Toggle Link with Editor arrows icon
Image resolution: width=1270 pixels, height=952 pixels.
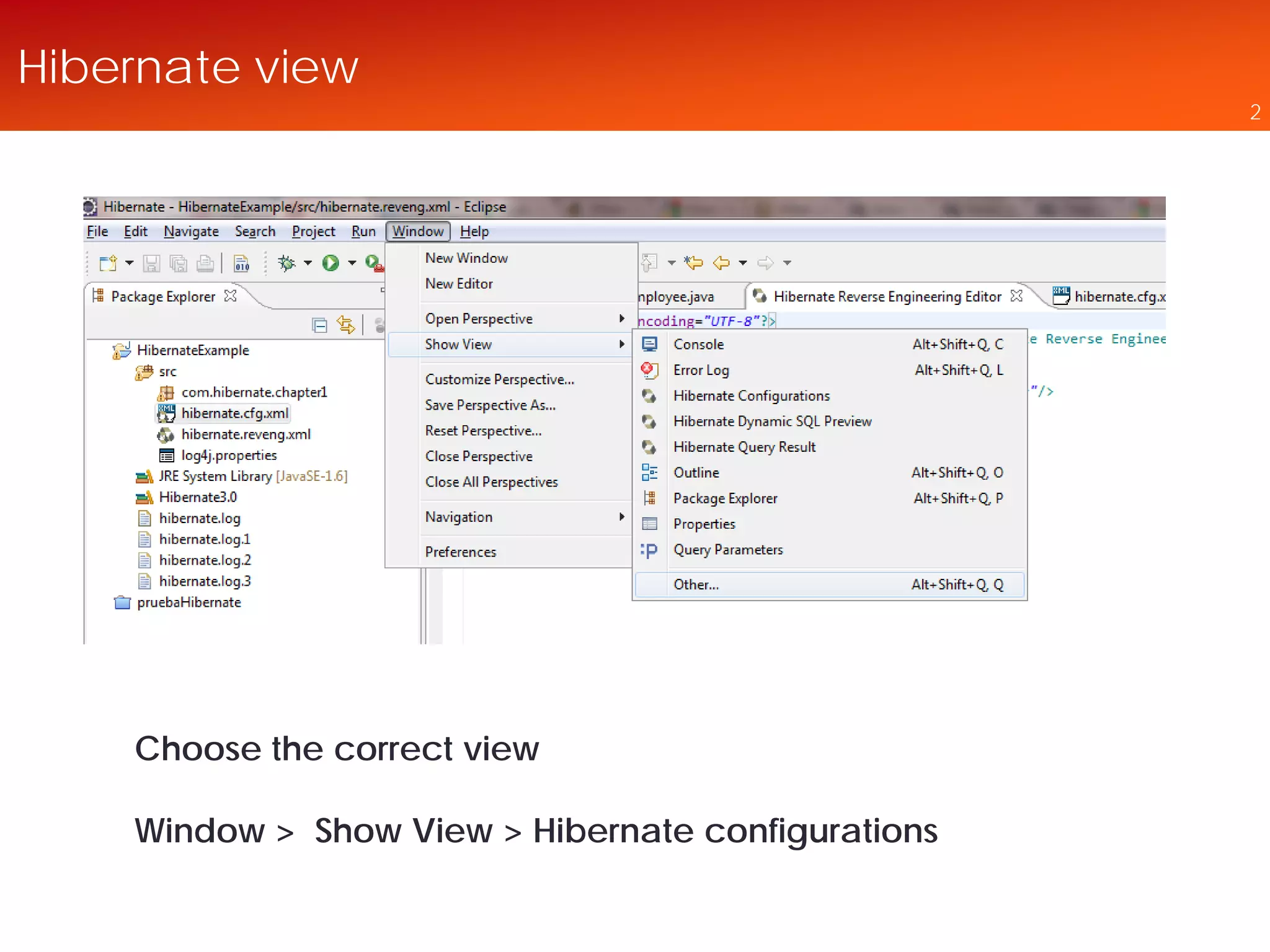pyautogui.click(x=345, y=325)
